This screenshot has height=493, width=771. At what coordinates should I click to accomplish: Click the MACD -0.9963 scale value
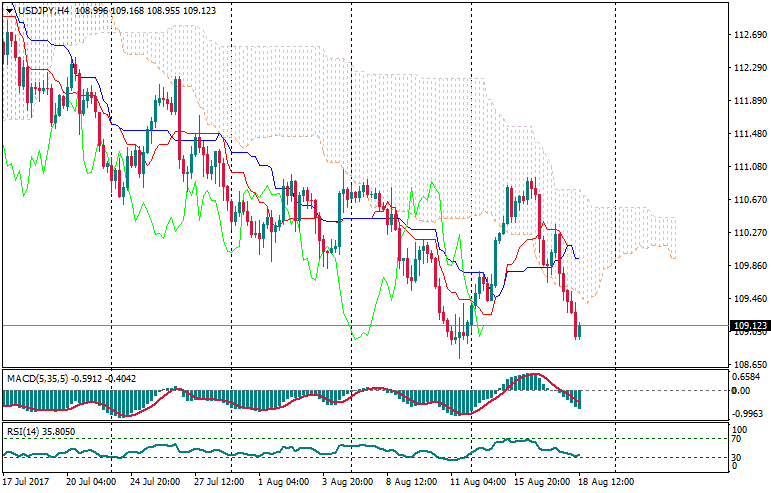[x=747, y=413]
